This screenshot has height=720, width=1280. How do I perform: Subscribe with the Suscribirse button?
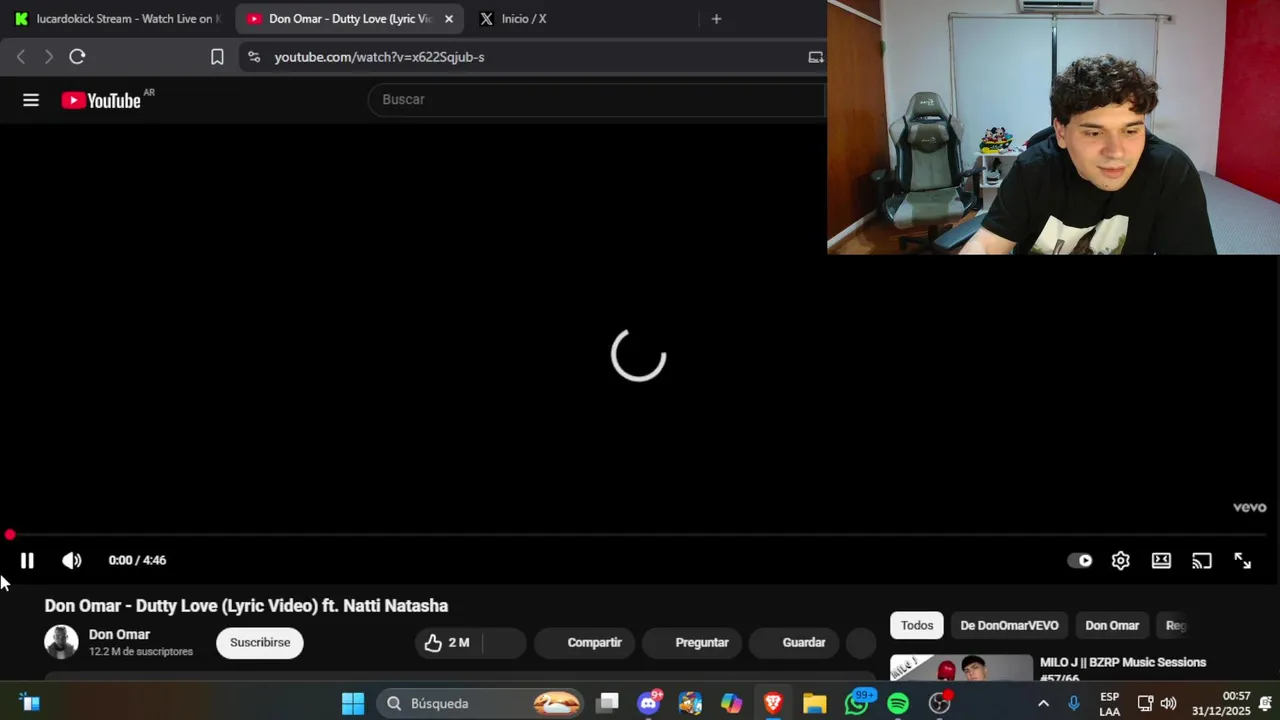pyautogui.click(x=260, y=642)
